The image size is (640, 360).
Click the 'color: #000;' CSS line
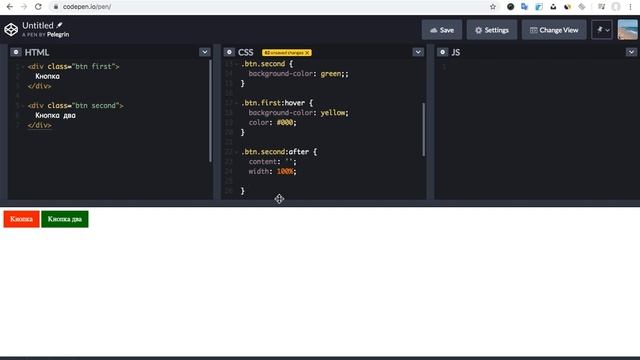tap(273, 122)
